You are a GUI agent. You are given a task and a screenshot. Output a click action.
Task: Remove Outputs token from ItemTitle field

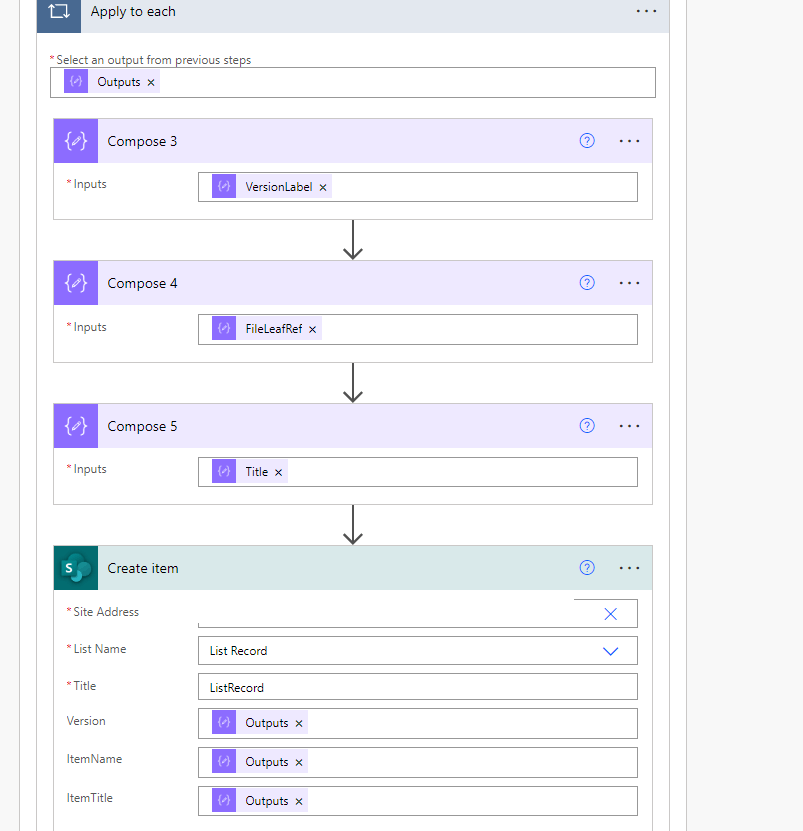pyautogui.click(x=299, y=802)
